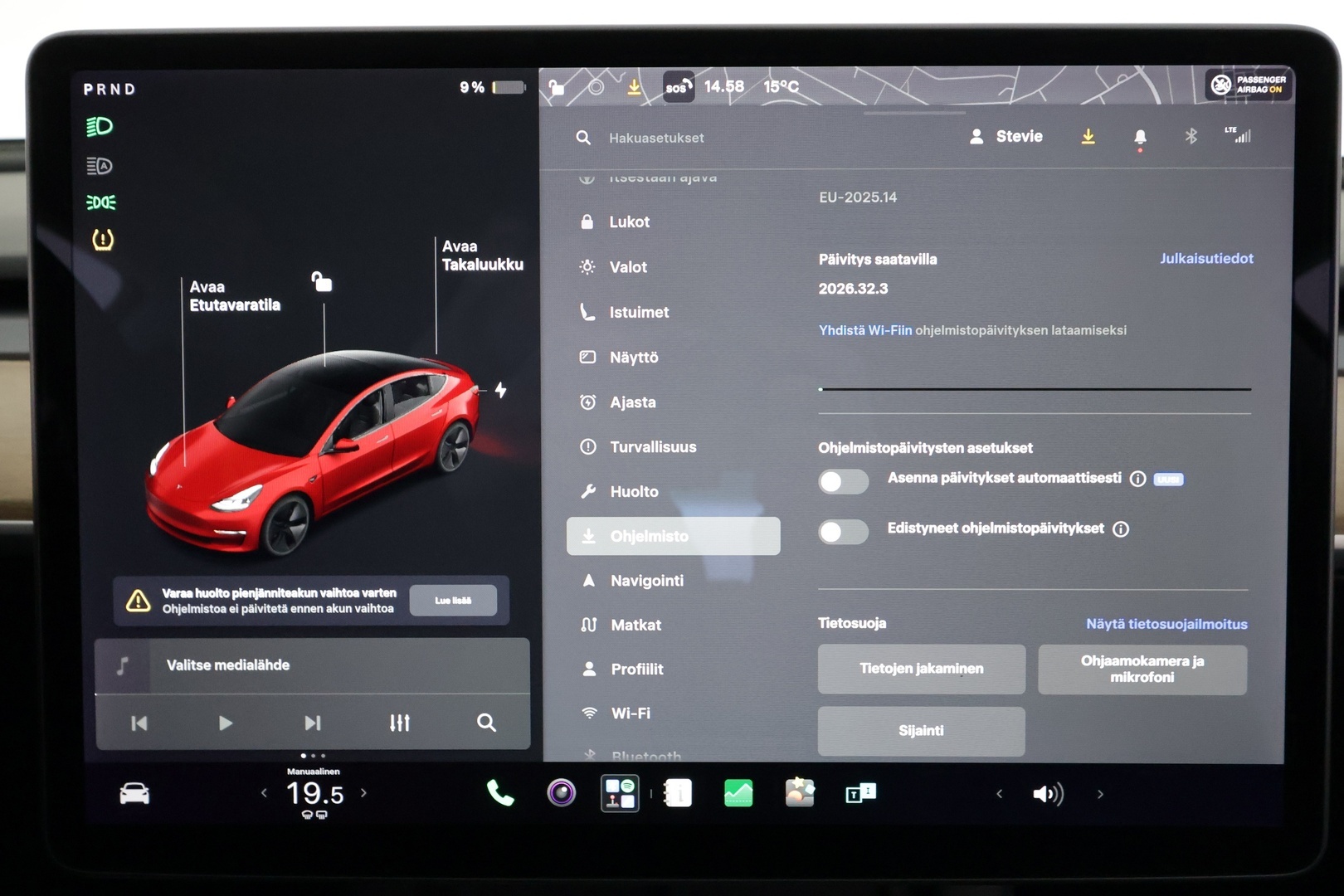
Task: Show info for Edistyneet ohjelmistopäivitykset
Action: coord(1121,529)
